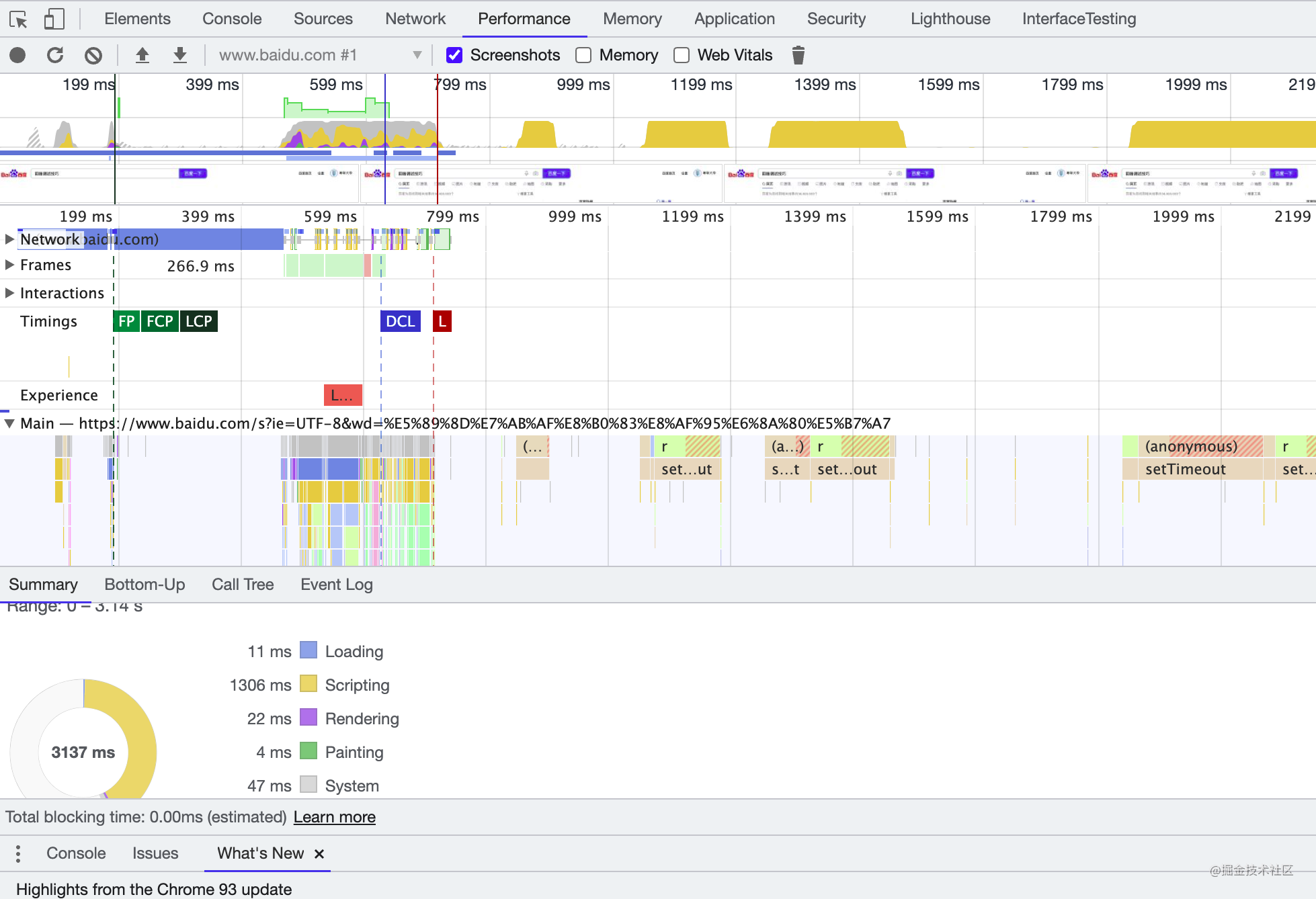This screenshot has height=899, width=1316.
Task: Open the Bottom-Up tab
Action: 145,585
